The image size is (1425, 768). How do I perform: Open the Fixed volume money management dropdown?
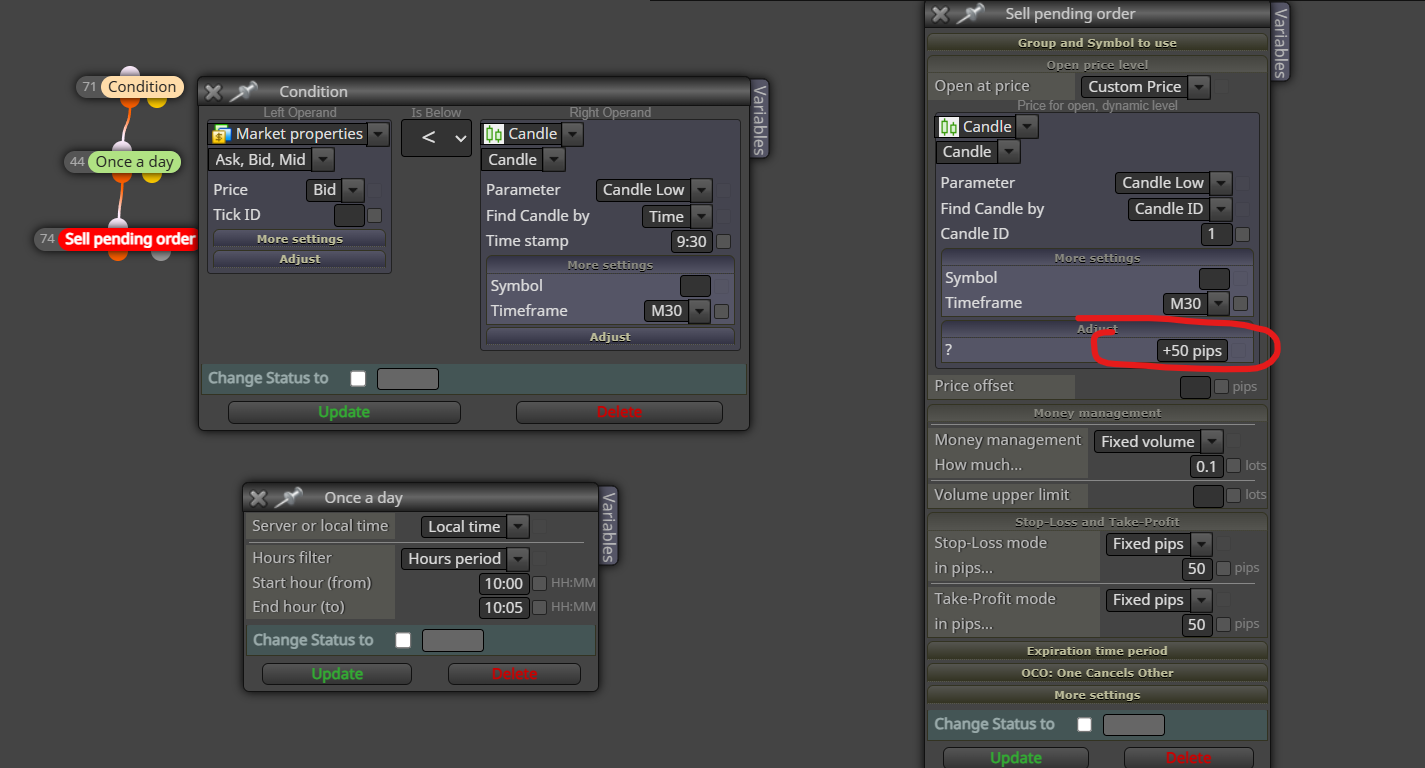point(1212,441)
